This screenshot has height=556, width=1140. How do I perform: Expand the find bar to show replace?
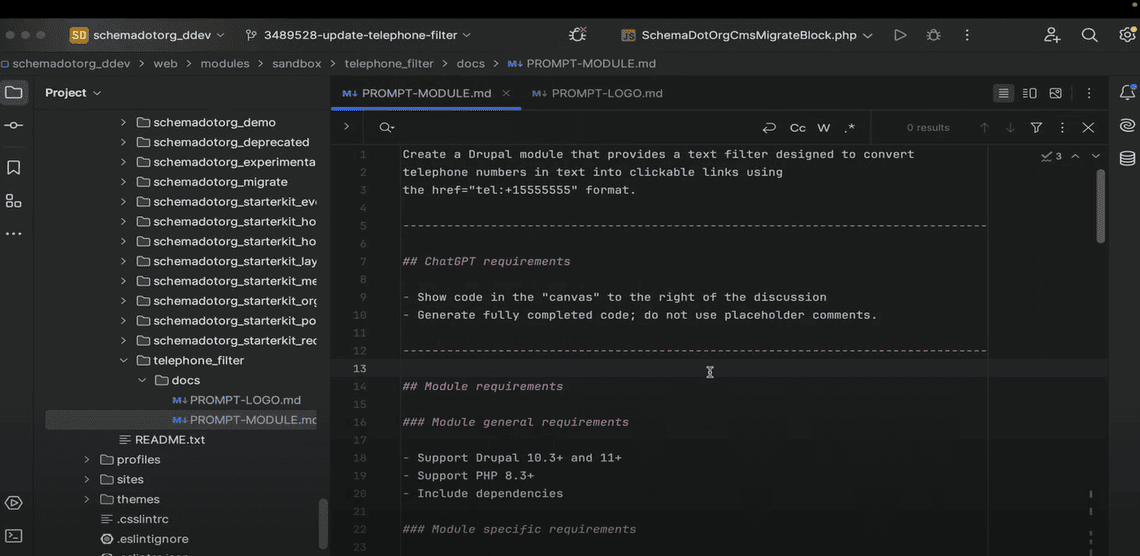coord(347,126)
